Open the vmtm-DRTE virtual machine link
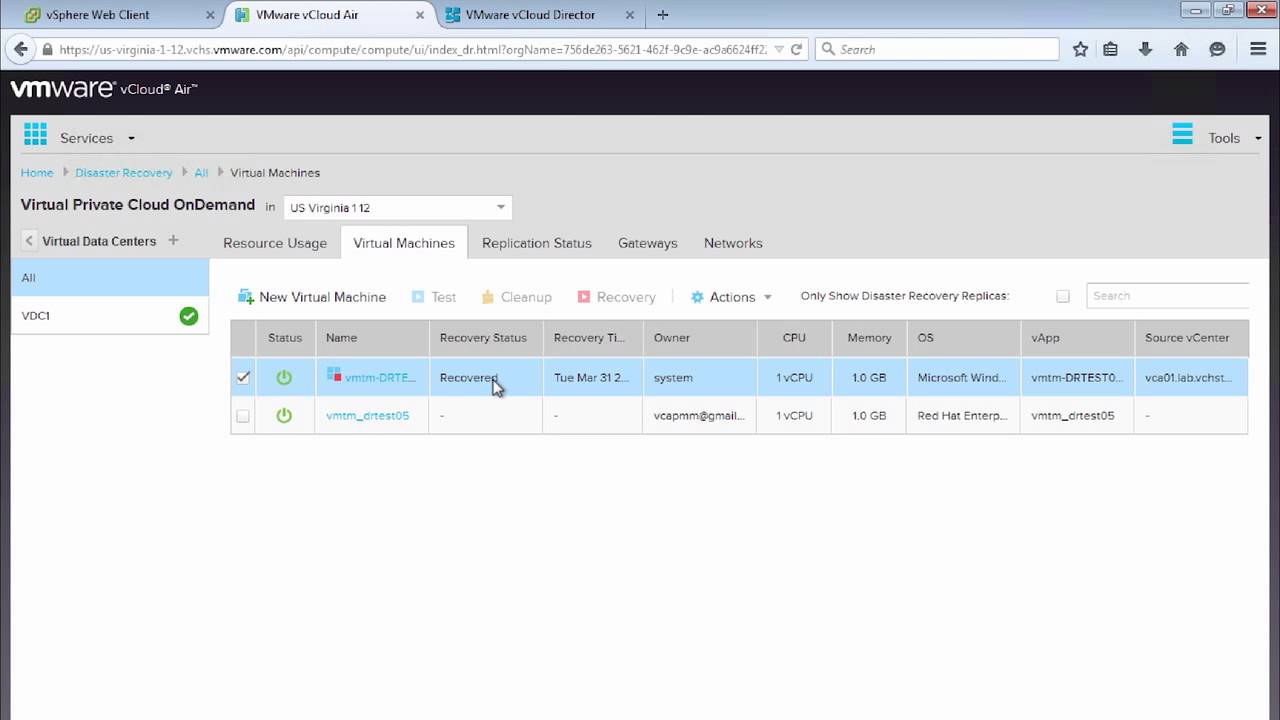This screenshot has height=720, width=1280. (380, 378)
